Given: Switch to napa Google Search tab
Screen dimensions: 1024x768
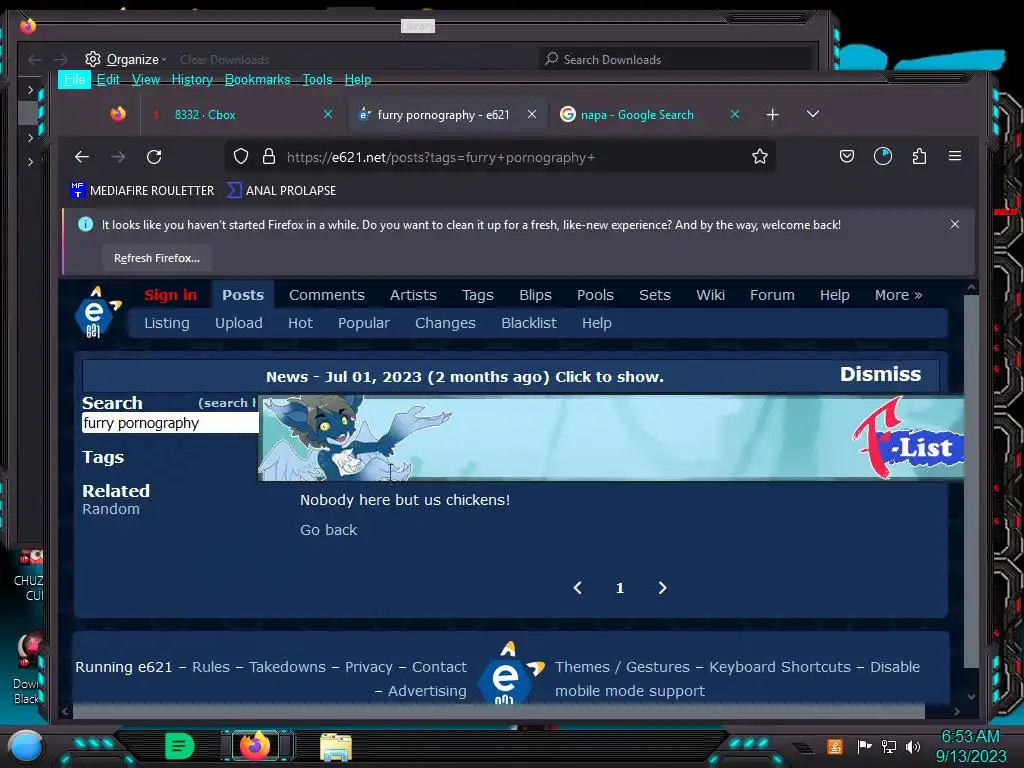Looking at the screenshot, I should click(650, 114).
